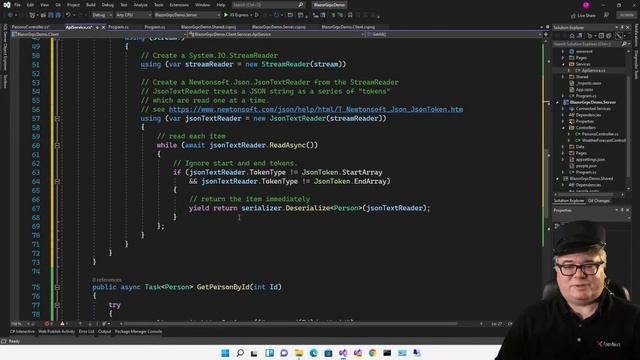Open the Extensions menu

point(179,5)
